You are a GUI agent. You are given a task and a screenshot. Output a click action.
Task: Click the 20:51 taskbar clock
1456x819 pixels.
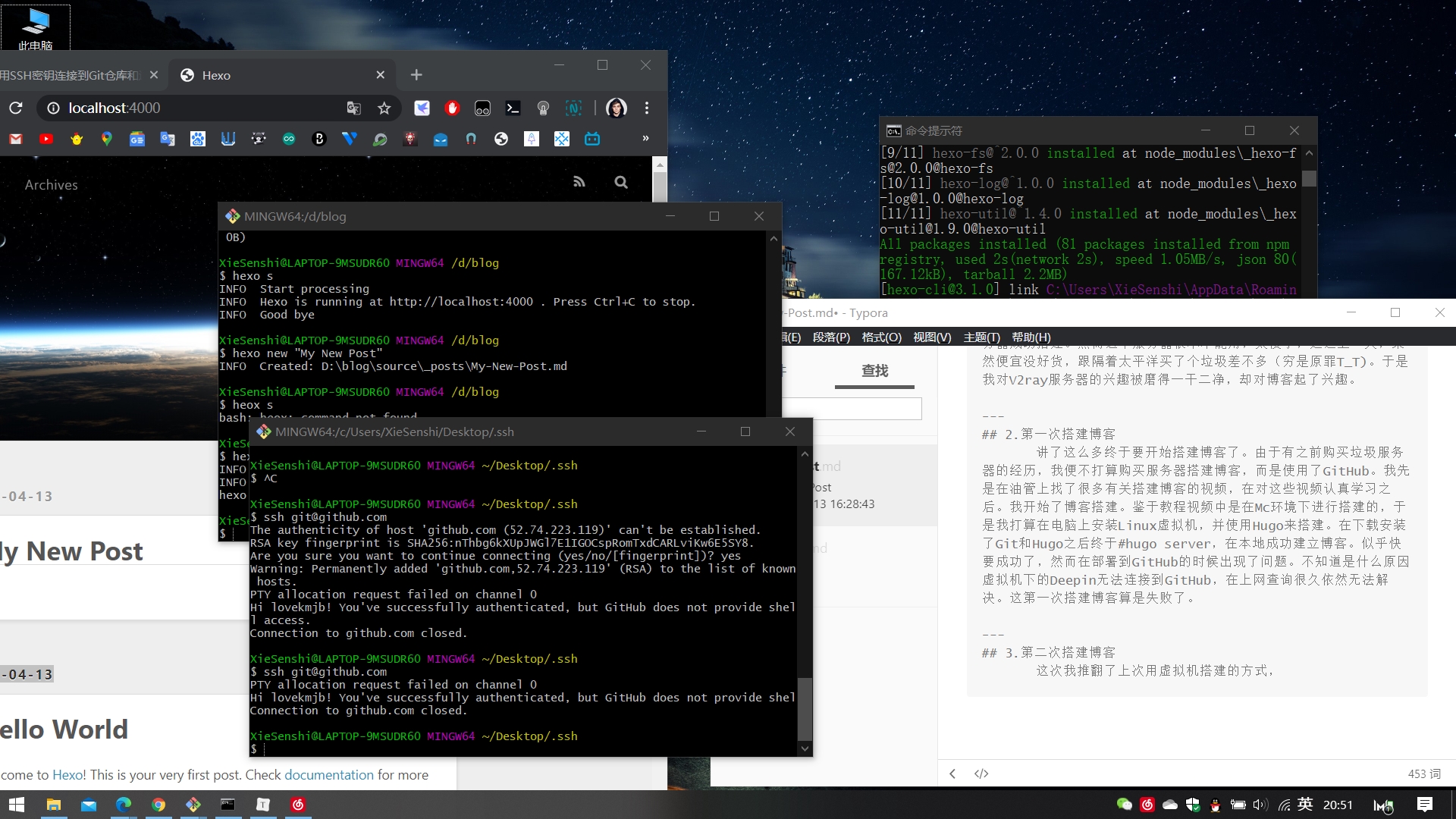(1338, 805)
